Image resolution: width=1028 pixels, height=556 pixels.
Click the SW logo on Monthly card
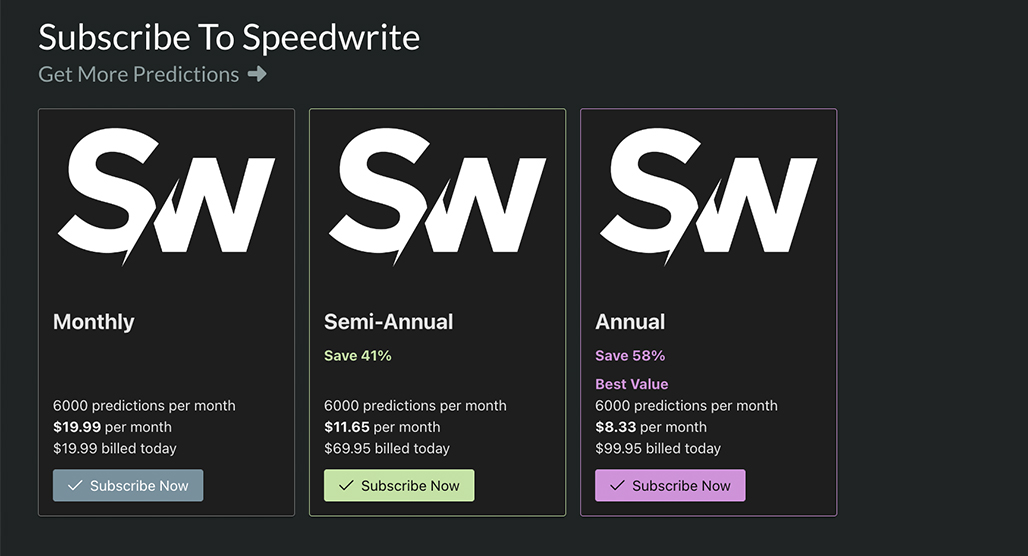pyautogui.click(x=167, y=196)
